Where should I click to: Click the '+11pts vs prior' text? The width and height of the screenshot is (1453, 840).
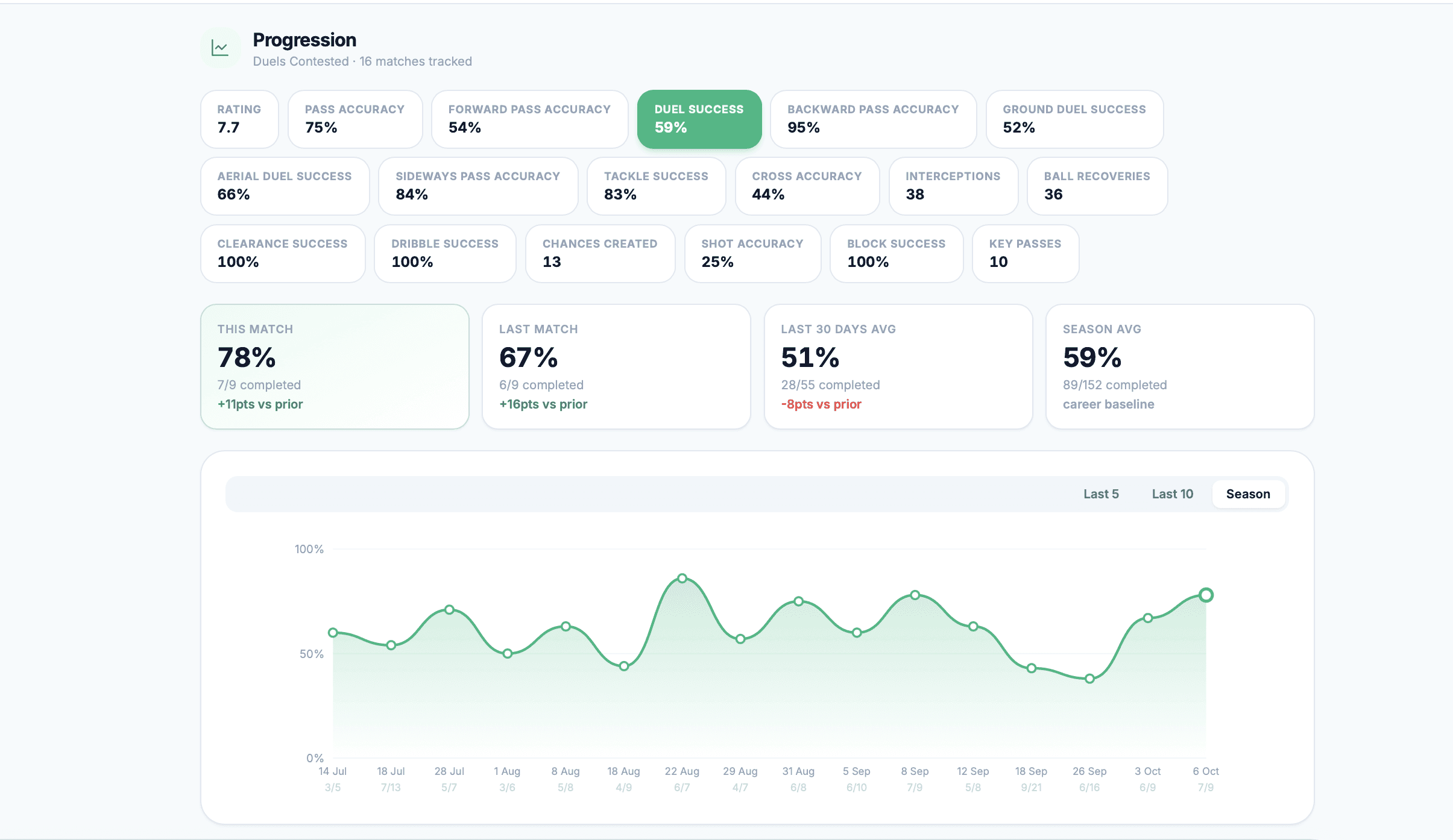click(x=260, y=404)
